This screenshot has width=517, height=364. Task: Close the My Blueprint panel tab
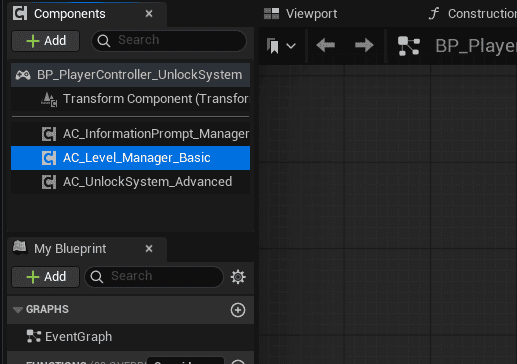[x=149, y=249]
